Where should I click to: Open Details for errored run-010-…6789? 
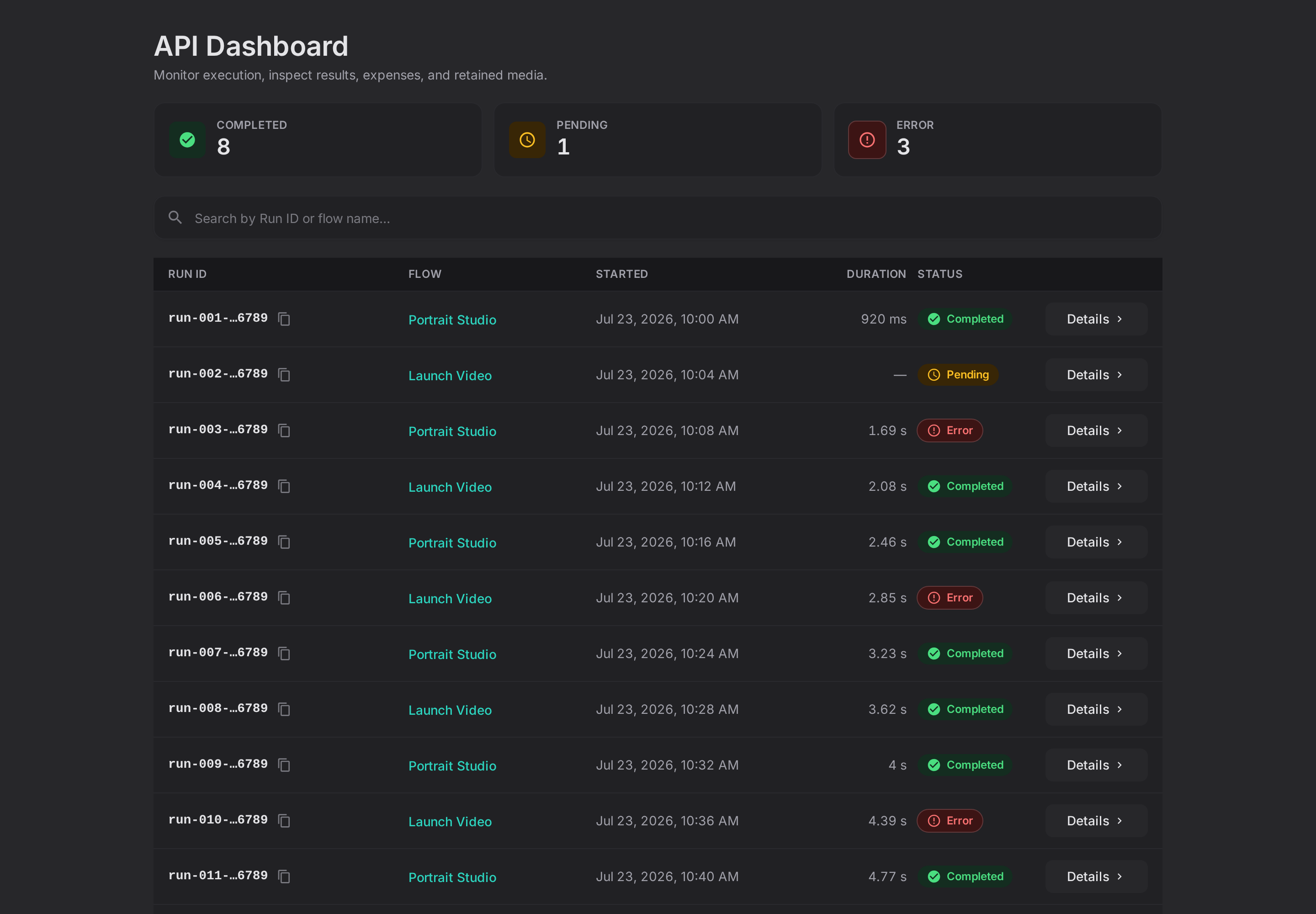(1096, 821)
